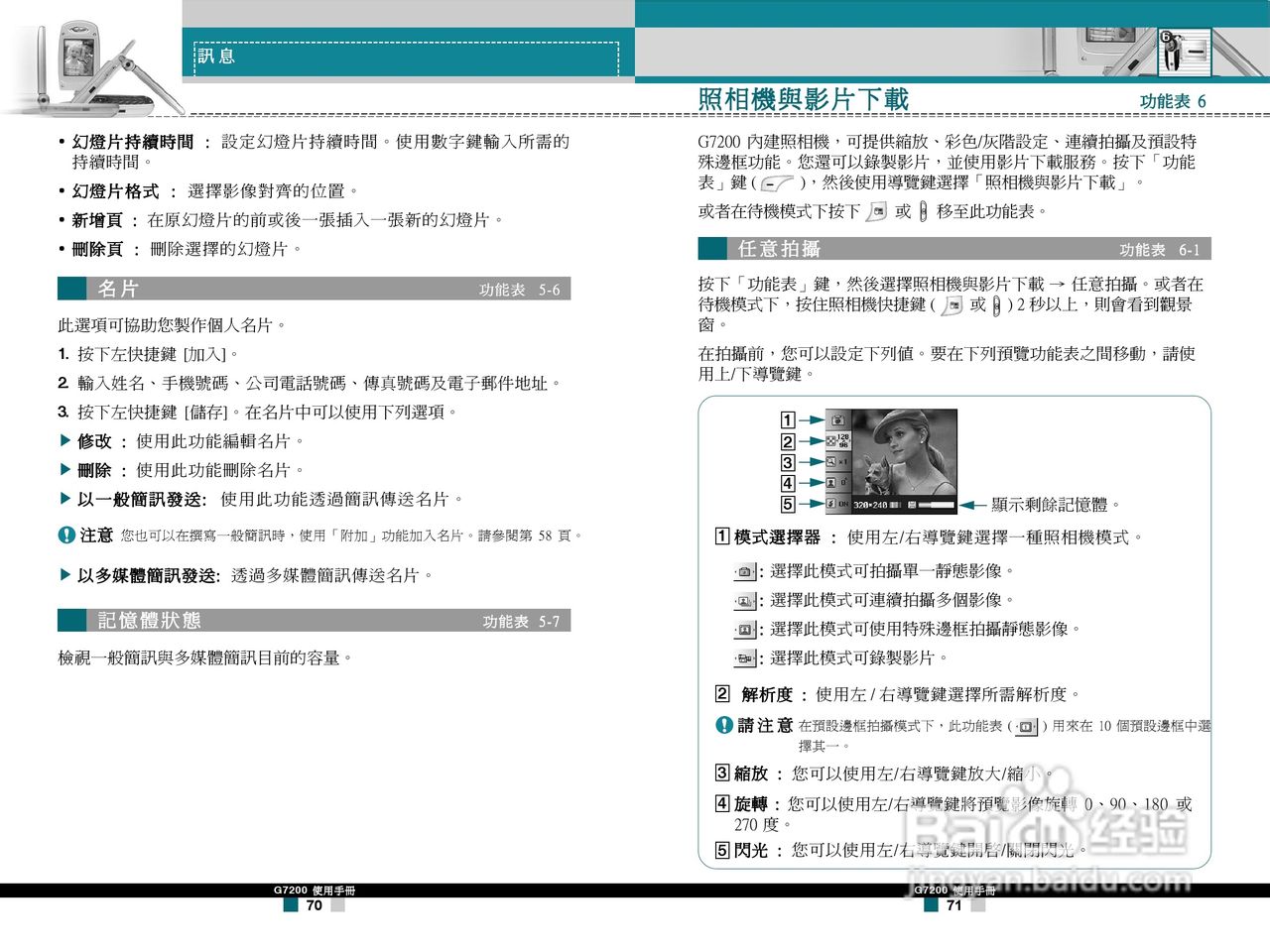The width and height of the screenshot is (1270, 952).
Task: Select the special frame shot mode icon
Action: point(746,628)
